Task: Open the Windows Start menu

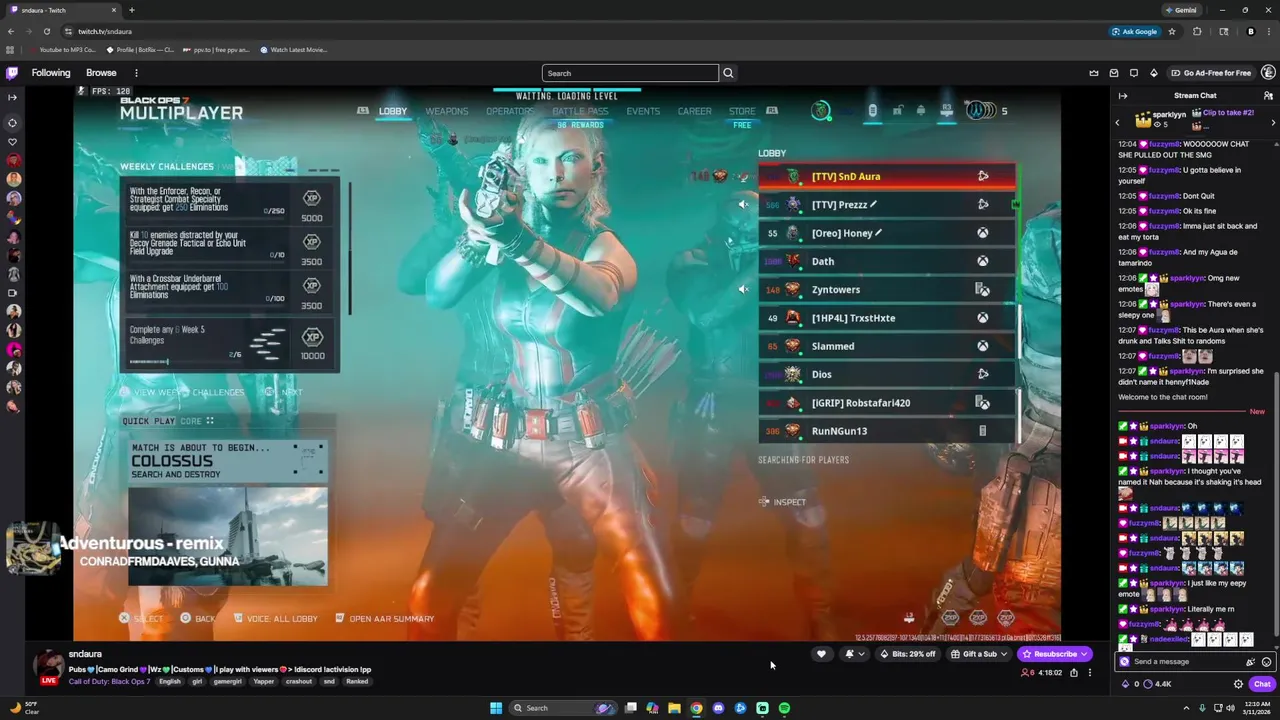Action: tap(496, 708)
